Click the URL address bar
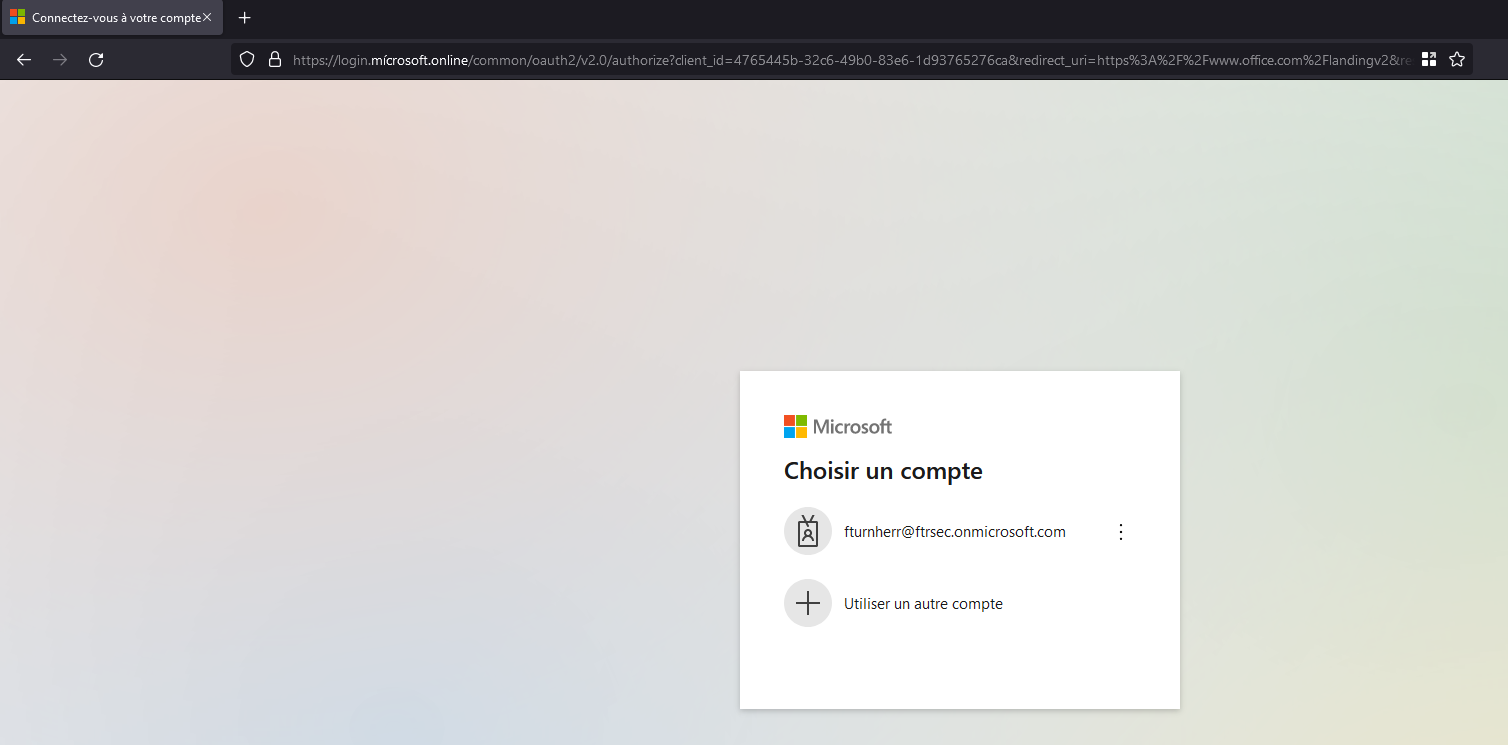 coord(852,60)
